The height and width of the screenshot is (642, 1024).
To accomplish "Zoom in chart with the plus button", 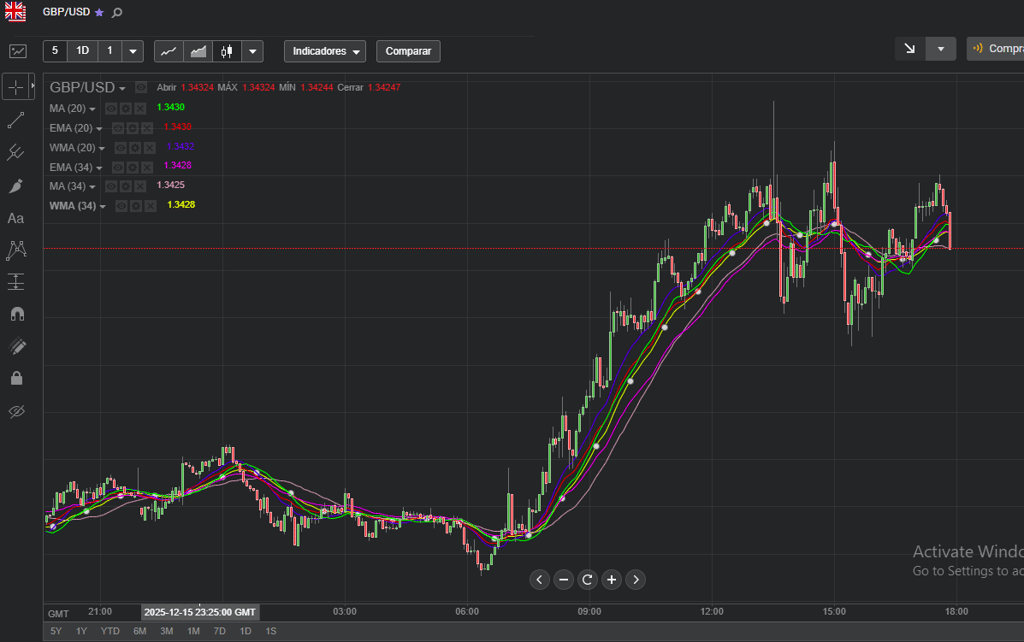I will coord(611,579).
